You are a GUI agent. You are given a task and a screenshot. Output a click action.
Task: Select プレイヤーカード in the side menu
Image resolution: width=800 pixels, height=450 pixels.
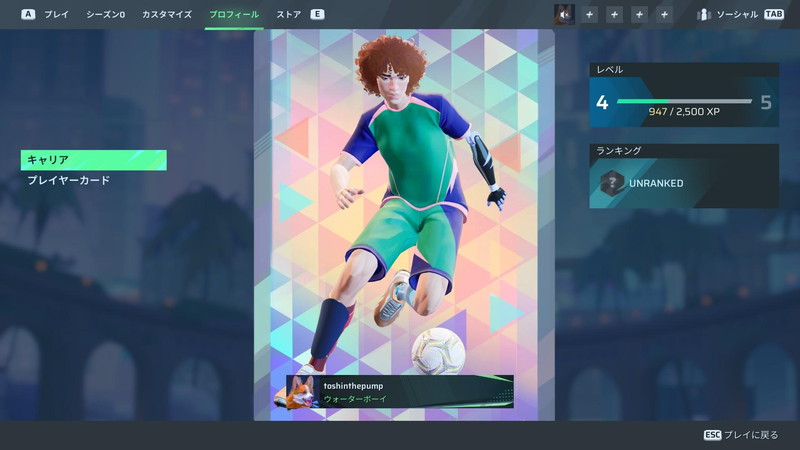68,181
